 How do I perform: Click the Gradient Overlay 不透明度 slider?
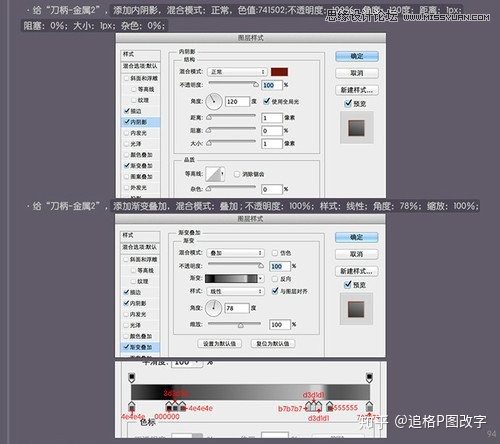pos(236,264)
